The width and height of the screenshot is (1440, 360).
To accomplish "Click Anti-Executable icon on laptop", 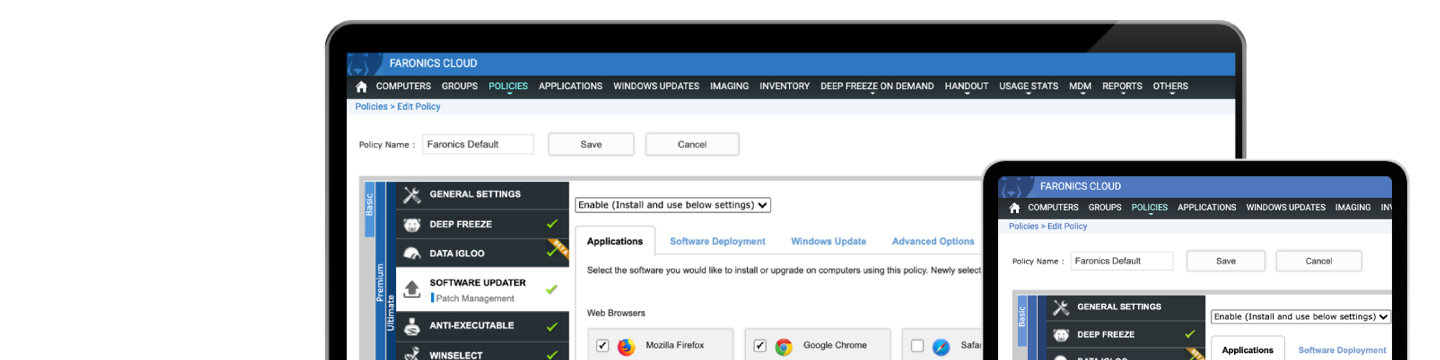I will click(411, 326).
